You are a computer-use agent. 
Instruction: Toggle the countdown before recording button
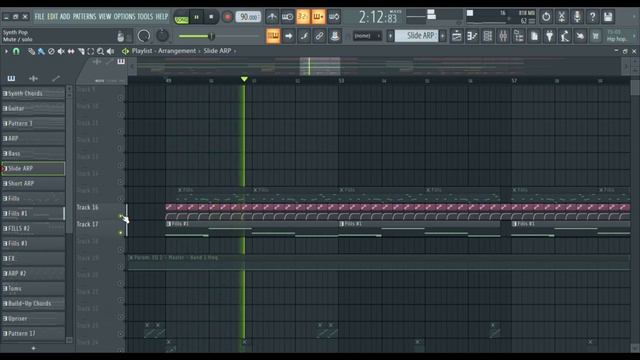point(303,17)
